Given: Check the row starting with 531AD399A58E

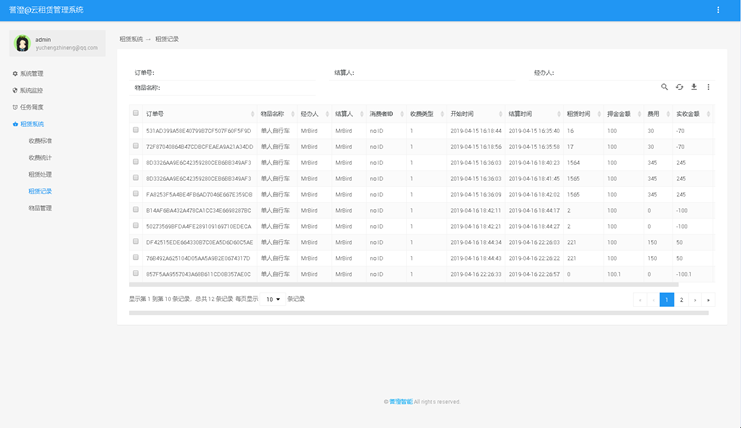Looking at the screenshot, I should 136,130.
